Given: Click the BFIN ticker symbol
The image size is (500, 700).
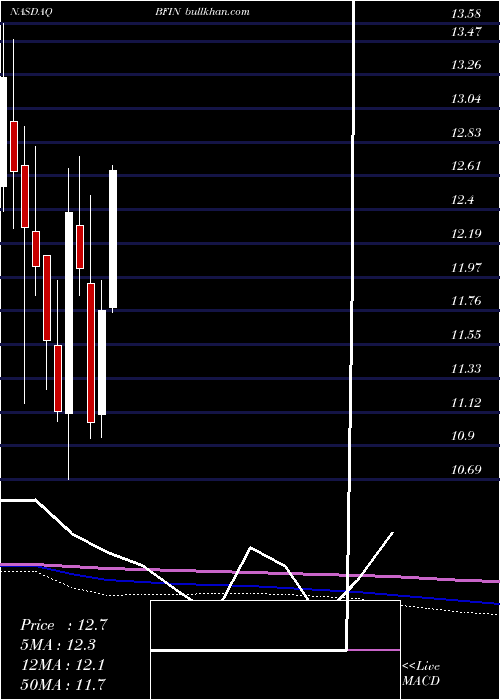Looking at the screenshot, I should [x=167, y=12].
